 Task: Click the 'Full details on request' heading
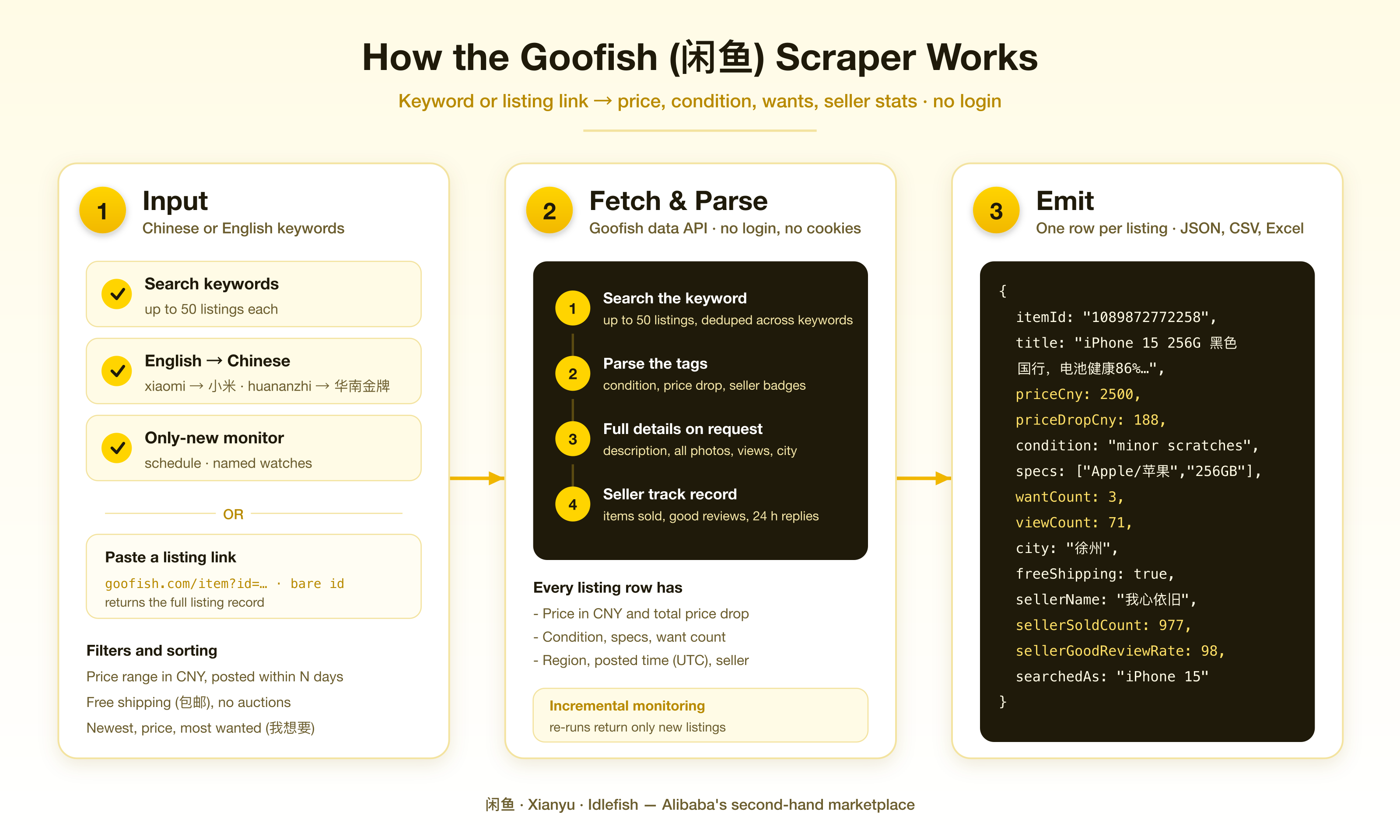pos(682,428)
